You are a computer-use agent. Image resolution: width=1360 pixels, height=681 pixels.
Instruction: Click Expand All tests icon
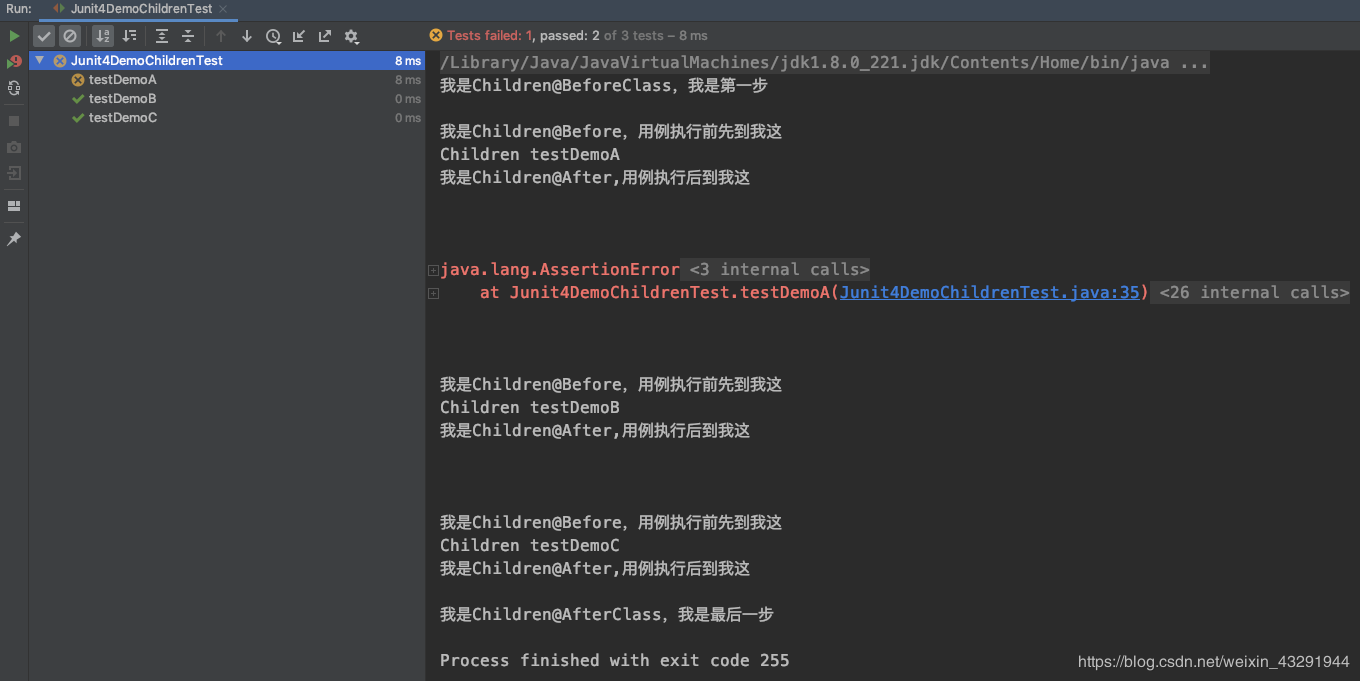tap(162, 36)
